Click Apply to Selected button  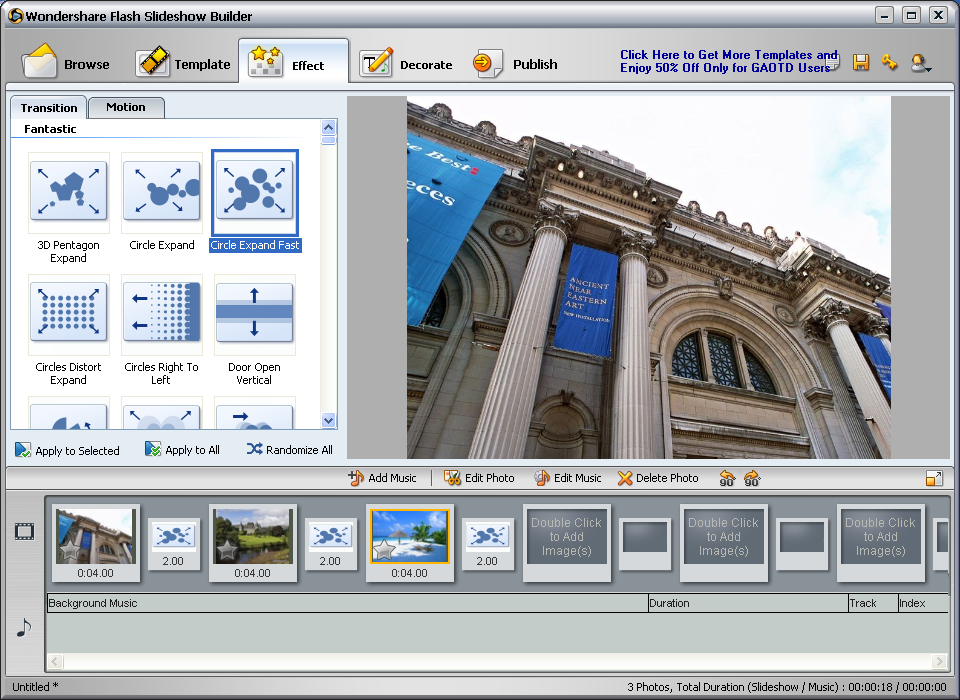(67, 450)
